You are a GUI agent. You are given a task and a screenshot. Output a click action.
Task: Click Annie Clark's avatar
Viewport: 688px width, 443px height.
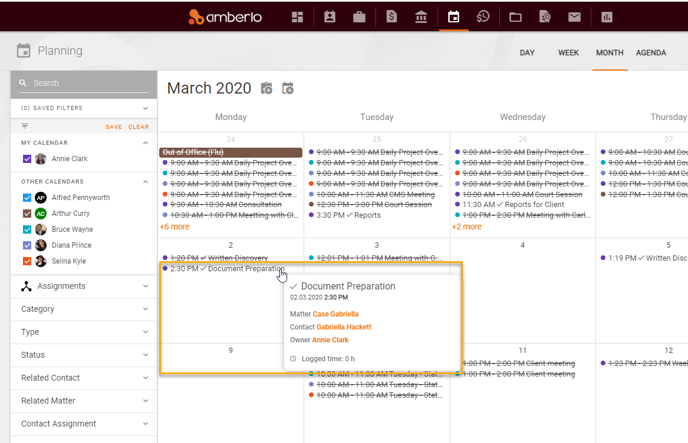pyautogui.click(x=41, y=159)
